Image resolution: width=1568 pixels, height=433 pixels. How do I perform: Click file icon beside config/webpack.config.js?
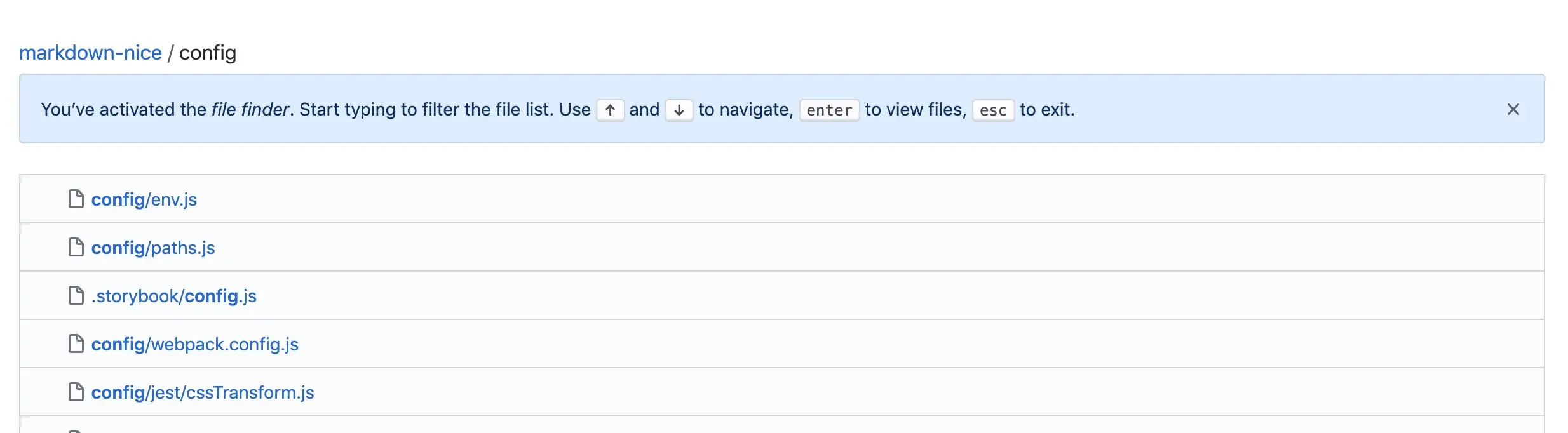[x=76, y=343]
